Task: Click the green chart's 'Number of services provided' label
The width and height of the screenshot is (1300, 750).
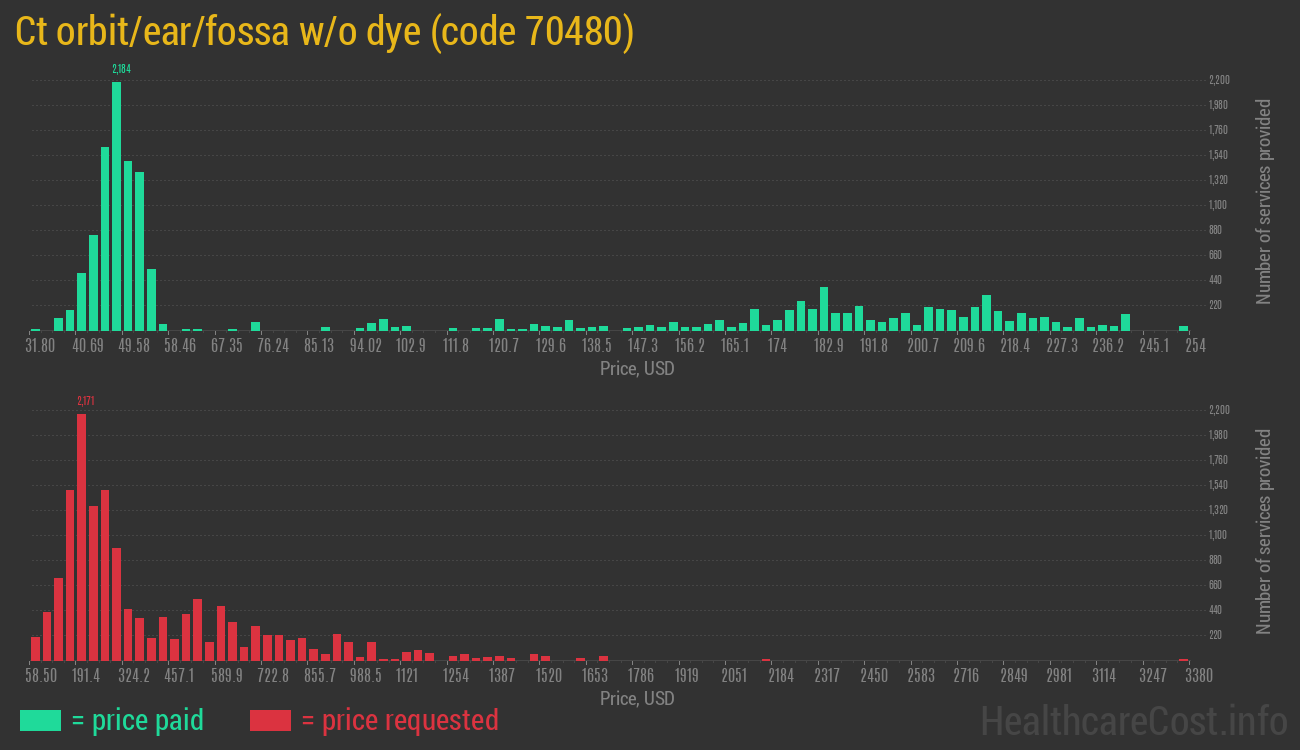Action: pos(1264,202)
